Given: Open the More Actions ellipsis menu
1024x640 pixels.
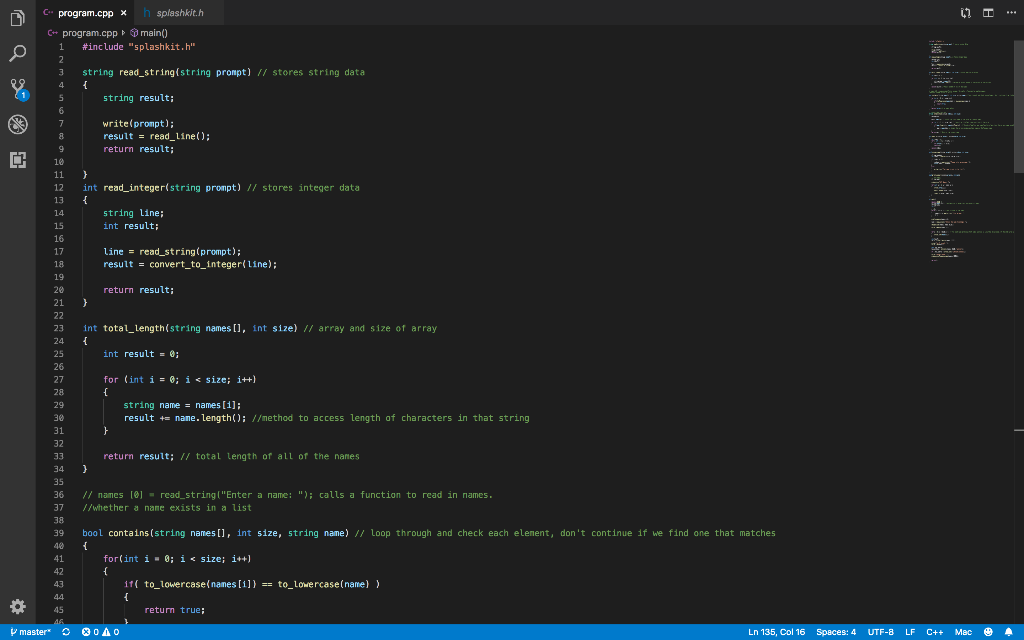Looking at the screenshot, I should coord(1011,13).
